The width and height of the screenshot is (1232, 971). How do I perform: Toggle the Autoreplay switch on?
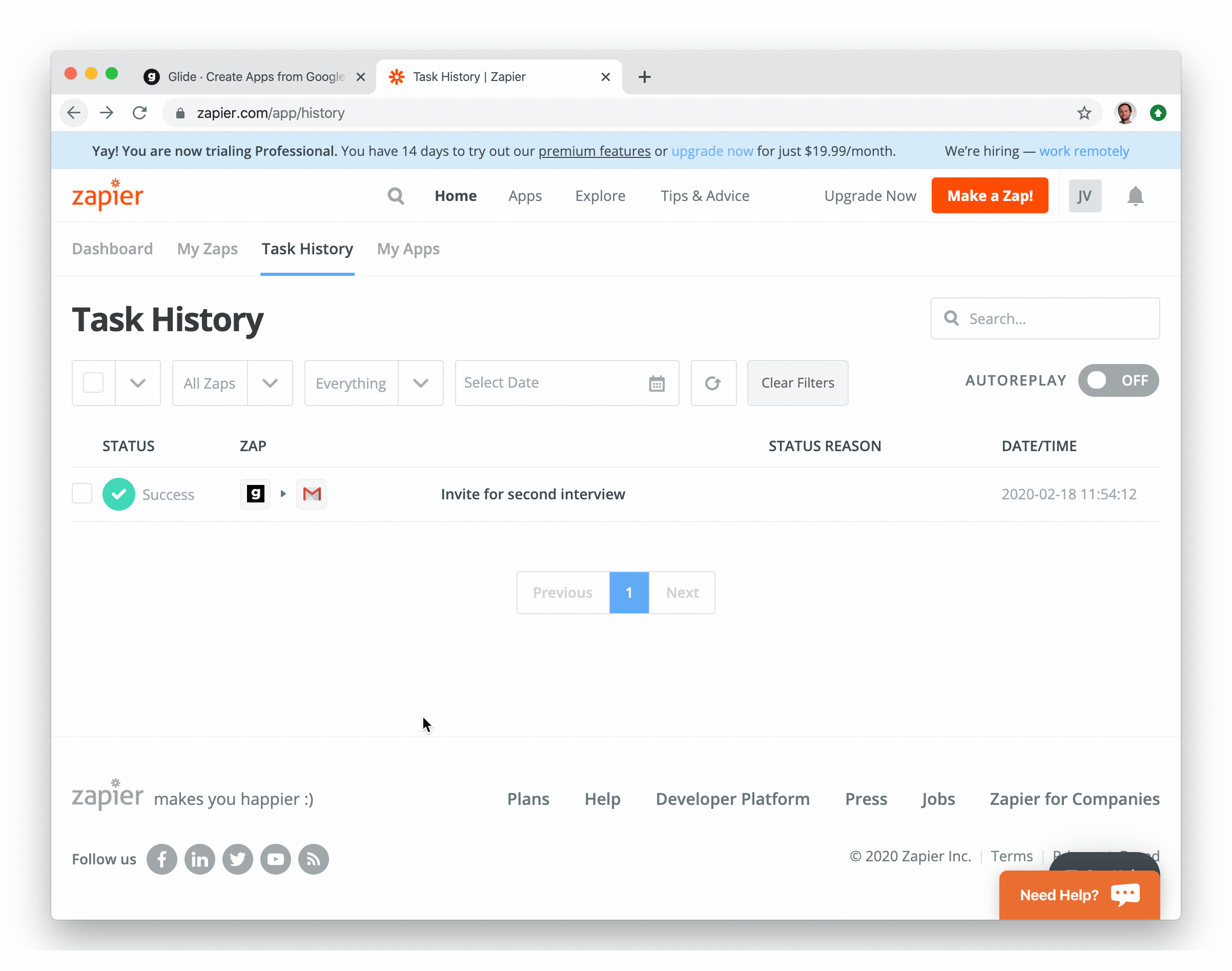click(x=1118, y=380)
